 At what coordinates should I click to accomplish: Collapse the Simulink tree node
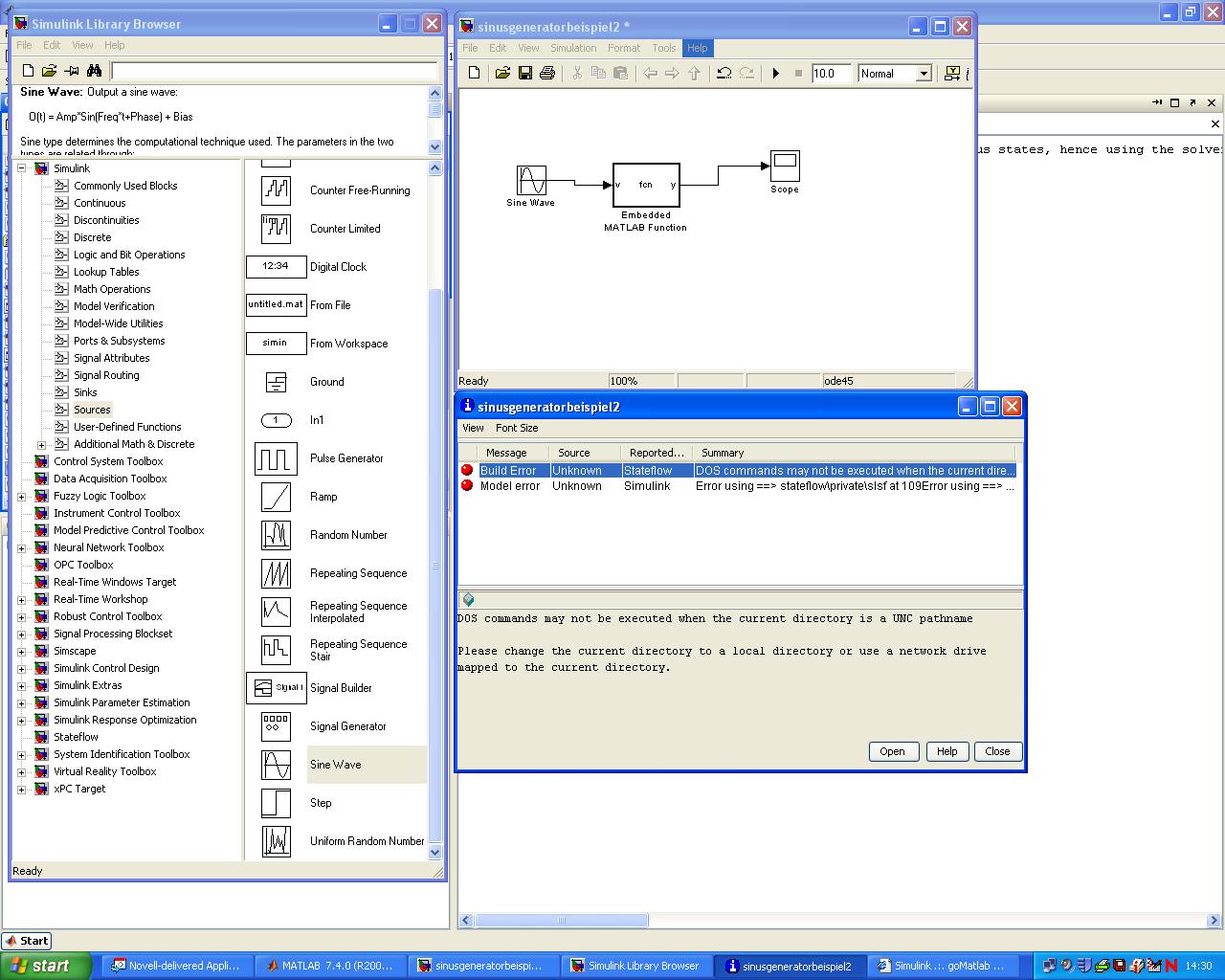click(x=22, y=168)
